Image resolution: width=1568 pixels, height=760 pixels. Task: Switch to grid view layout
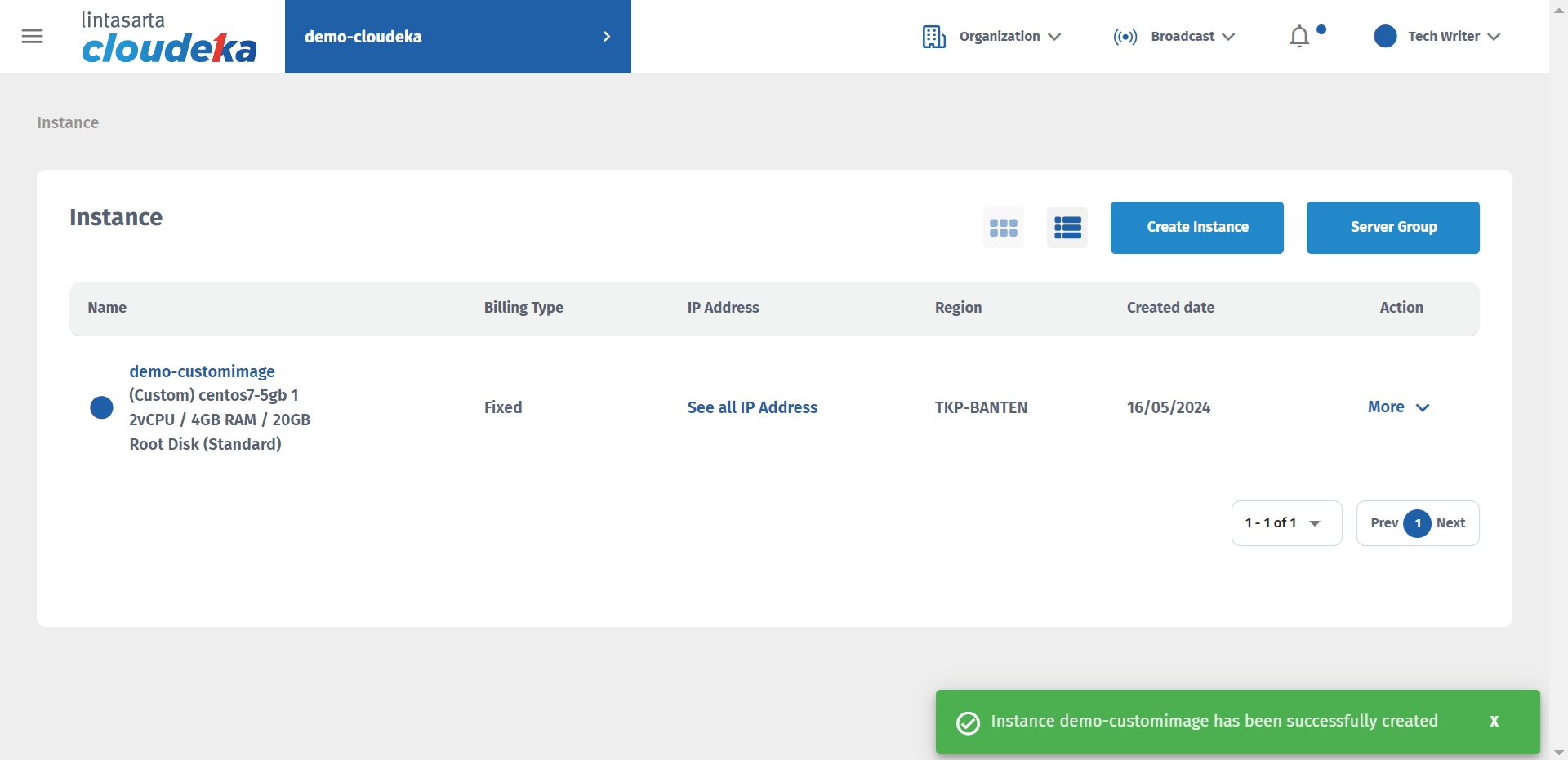click(x=1003, y=228)
